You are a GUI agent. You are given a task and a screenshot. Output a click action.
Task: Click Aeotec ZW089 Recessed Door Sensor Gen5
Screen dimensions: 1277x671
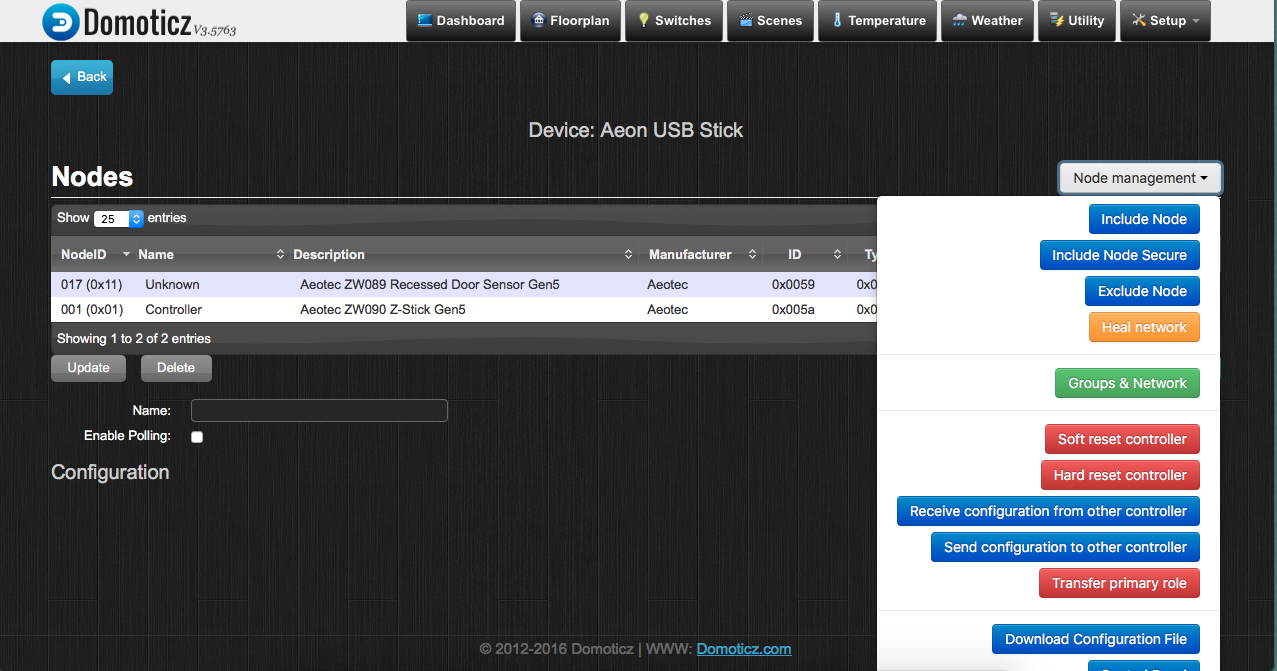pos(430,285)
